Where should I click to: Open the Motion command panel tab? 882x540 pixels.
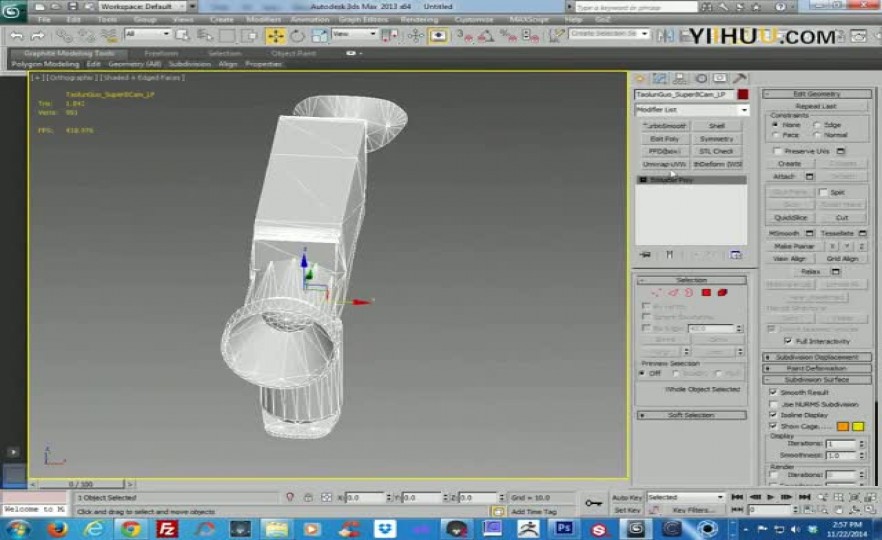tap(700, 78)
